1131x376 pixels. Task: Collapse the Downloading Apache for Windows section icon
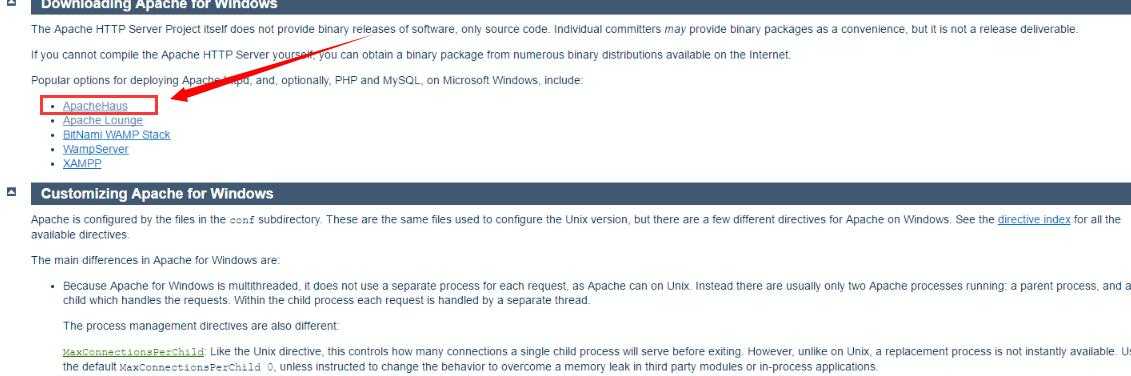pos(11,3)
